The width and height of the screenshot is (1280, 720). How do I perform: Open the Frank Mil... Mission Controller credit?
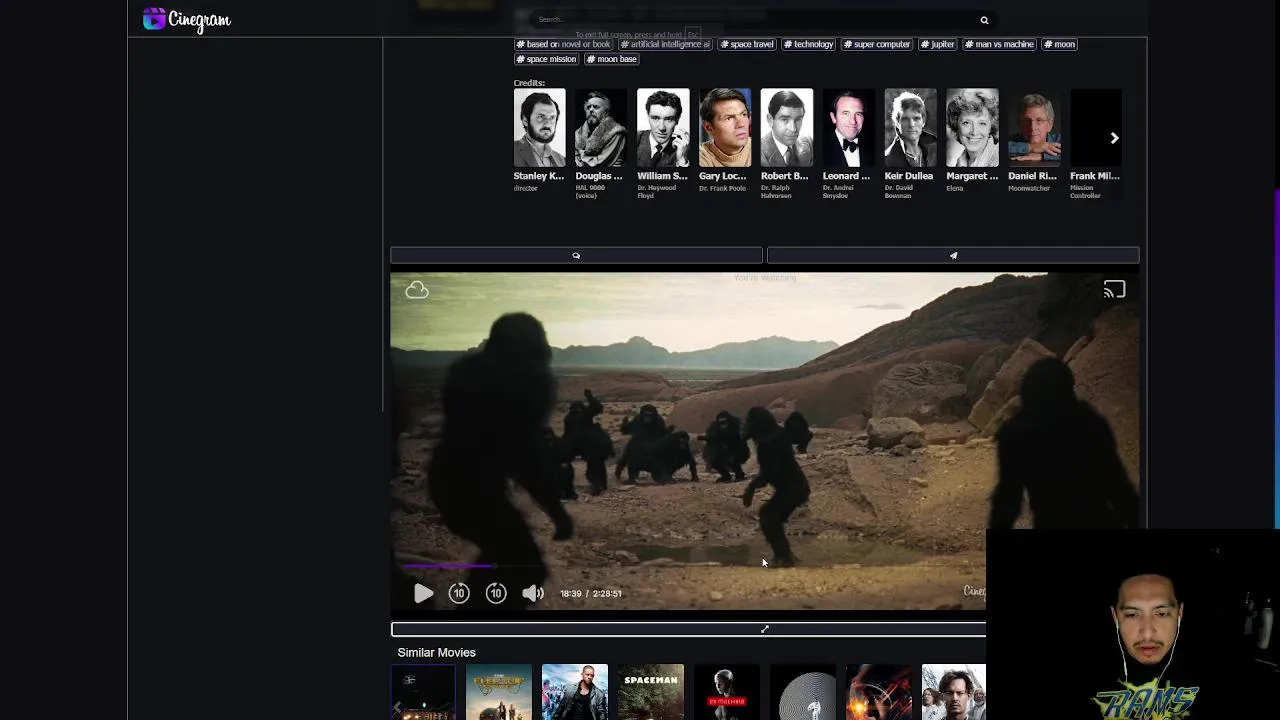click(x=1095, y=128)
